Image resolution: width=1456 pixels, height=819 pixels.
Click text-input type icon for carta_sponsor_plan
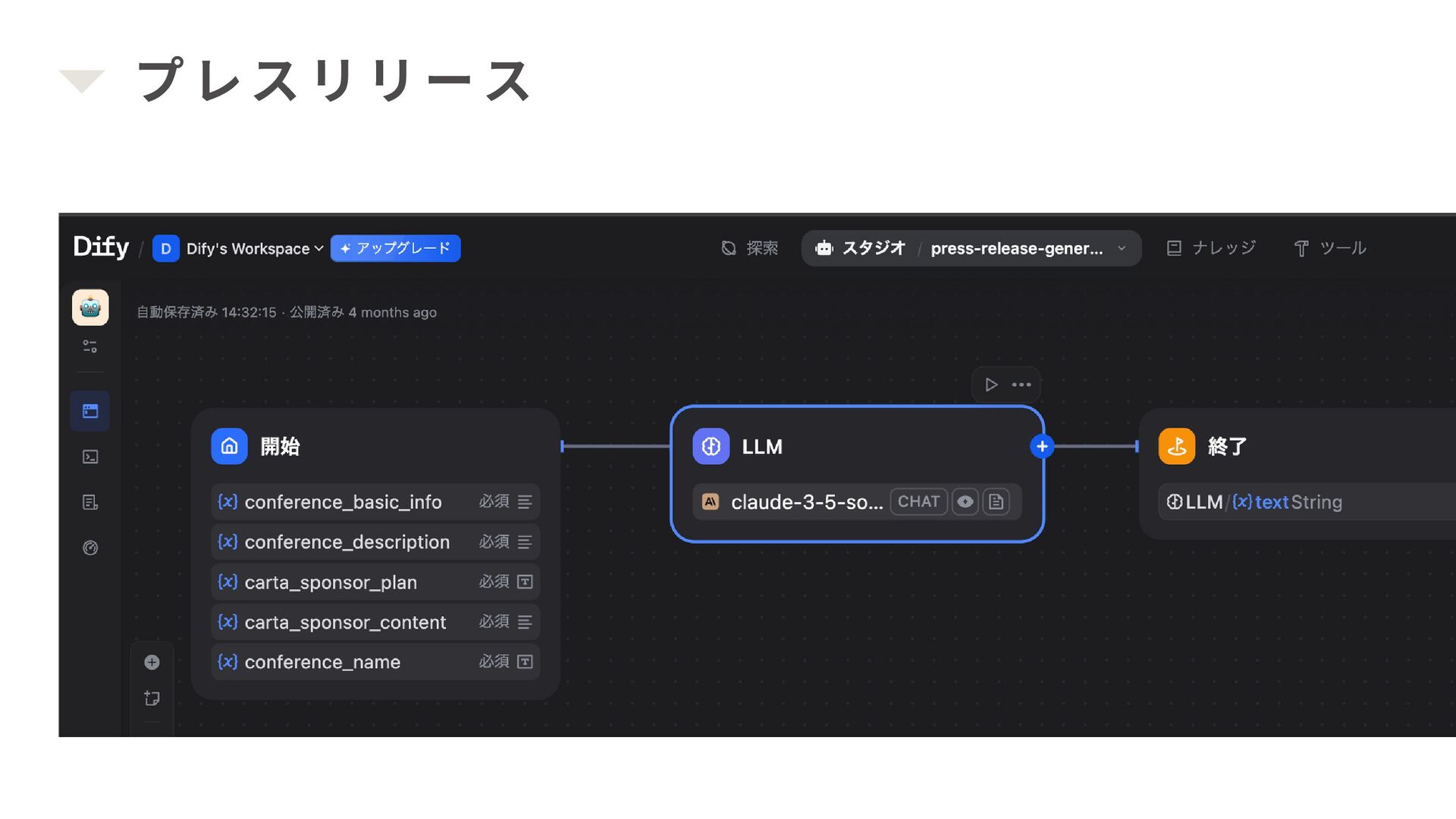coord(525,582)
